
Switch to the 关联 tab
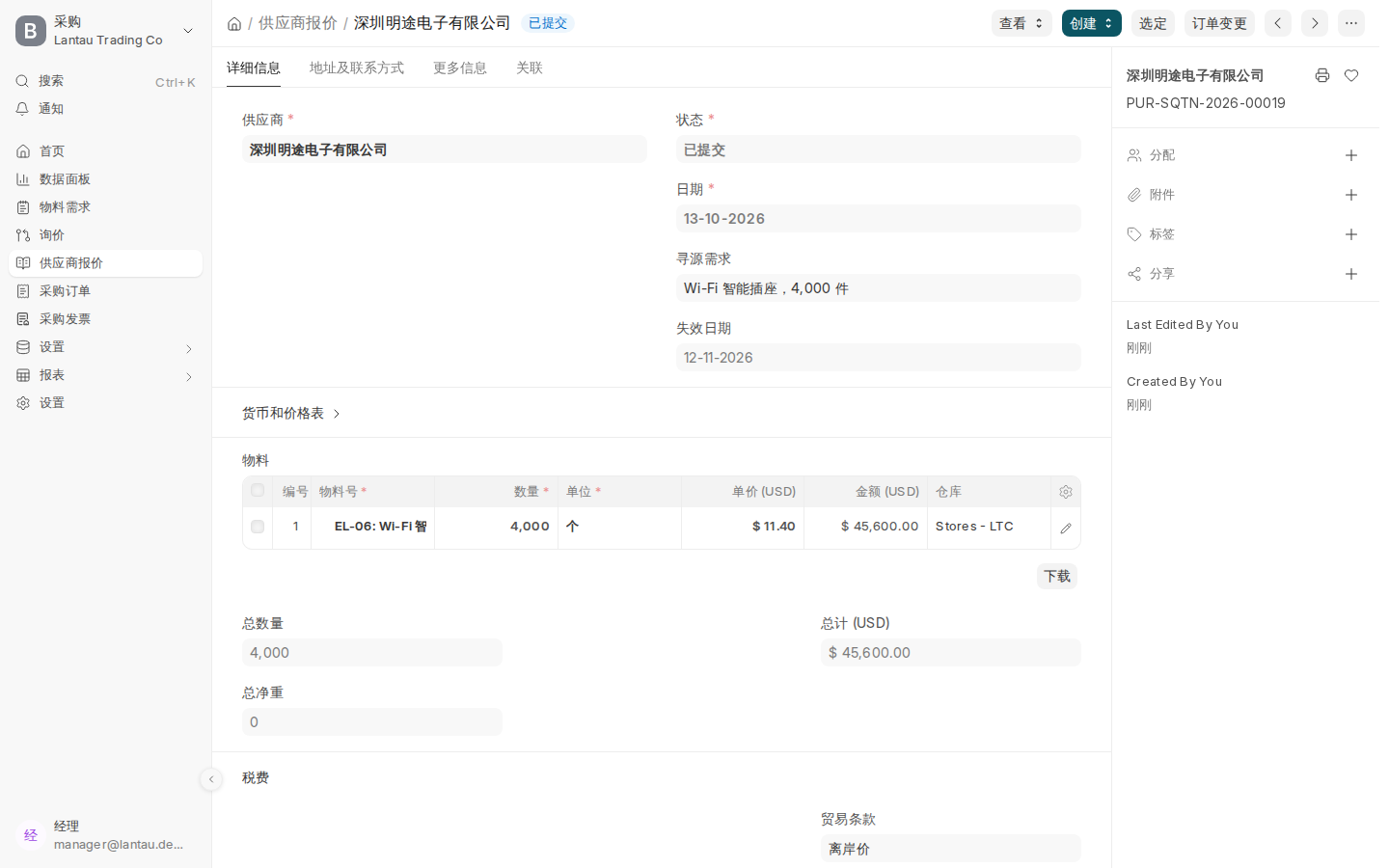530,68
